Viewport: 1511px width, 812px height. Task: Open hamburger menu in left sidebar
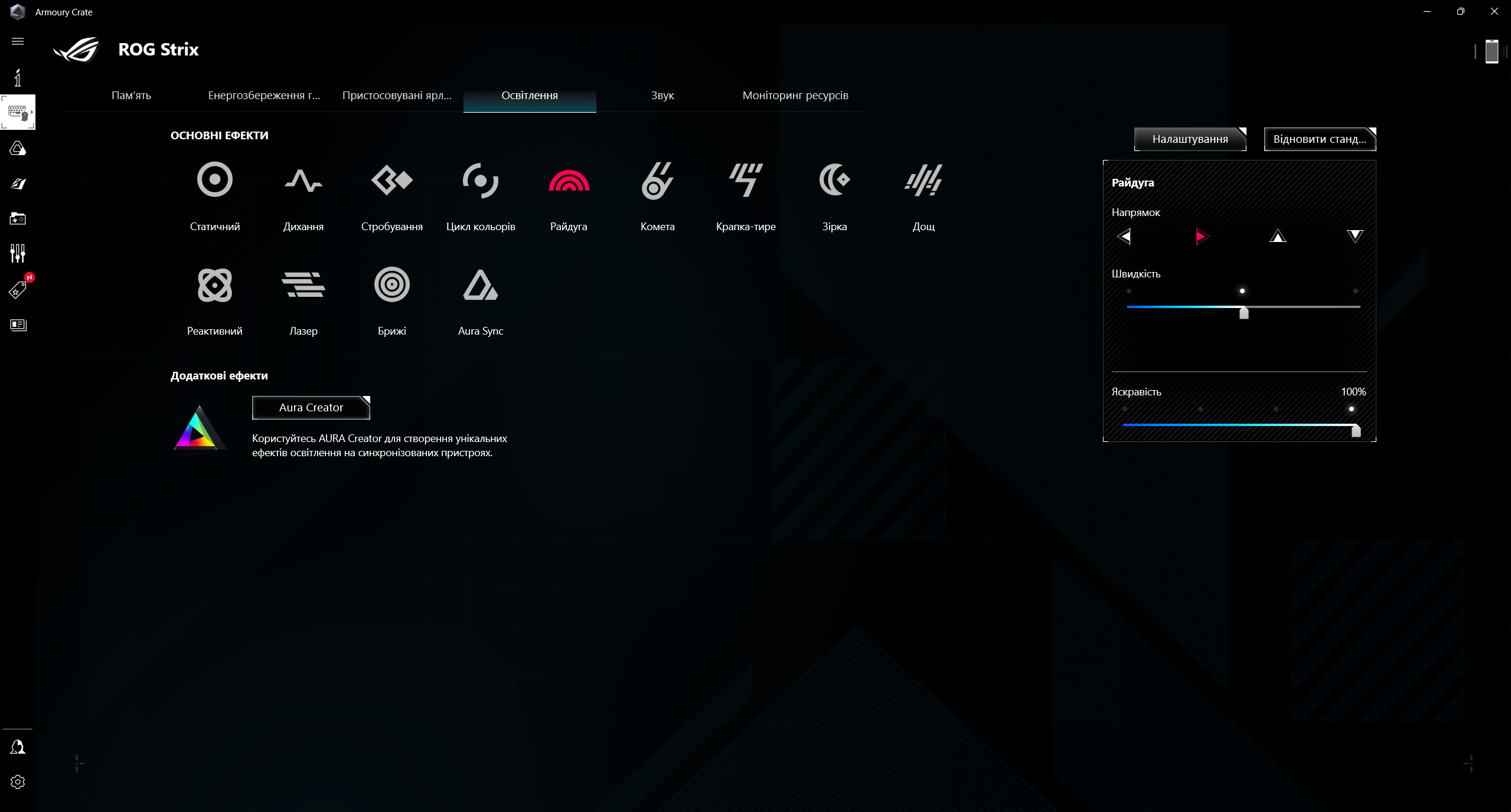18,41
